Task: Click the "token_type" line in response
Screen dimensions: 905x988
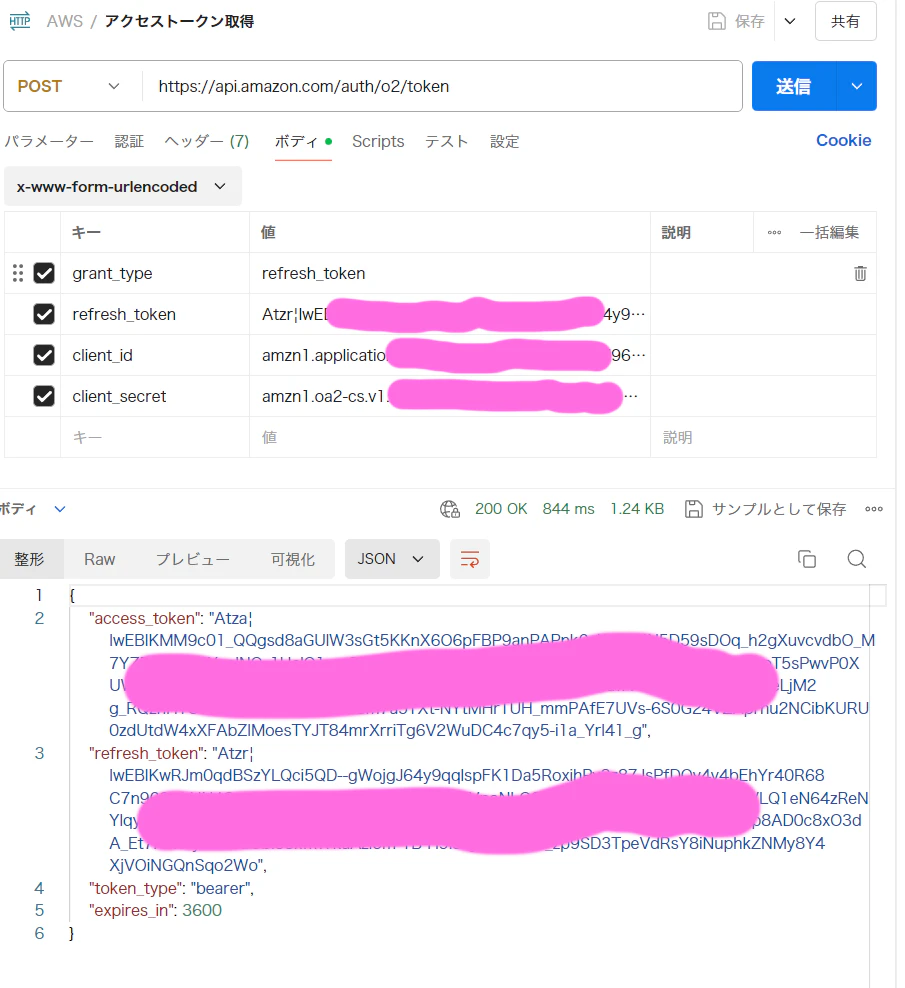Action: coord(171,888)
